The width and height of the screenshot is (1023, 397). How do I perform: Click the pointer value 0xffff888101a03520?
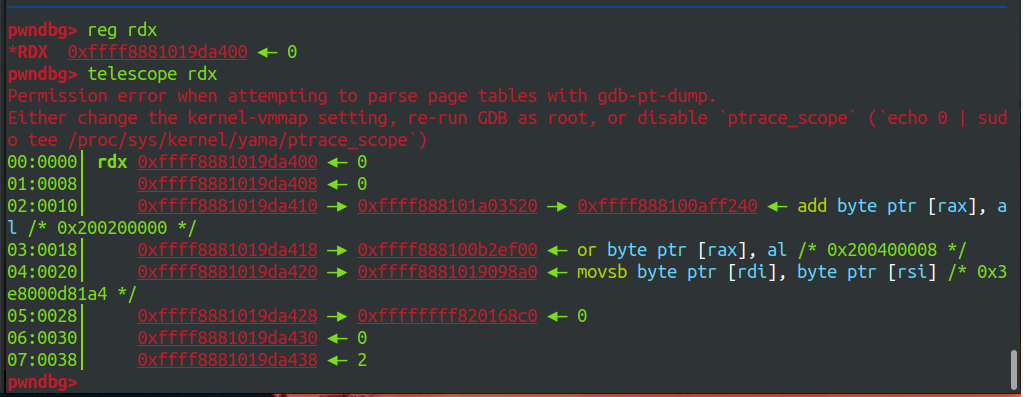[x=447, y=206]
